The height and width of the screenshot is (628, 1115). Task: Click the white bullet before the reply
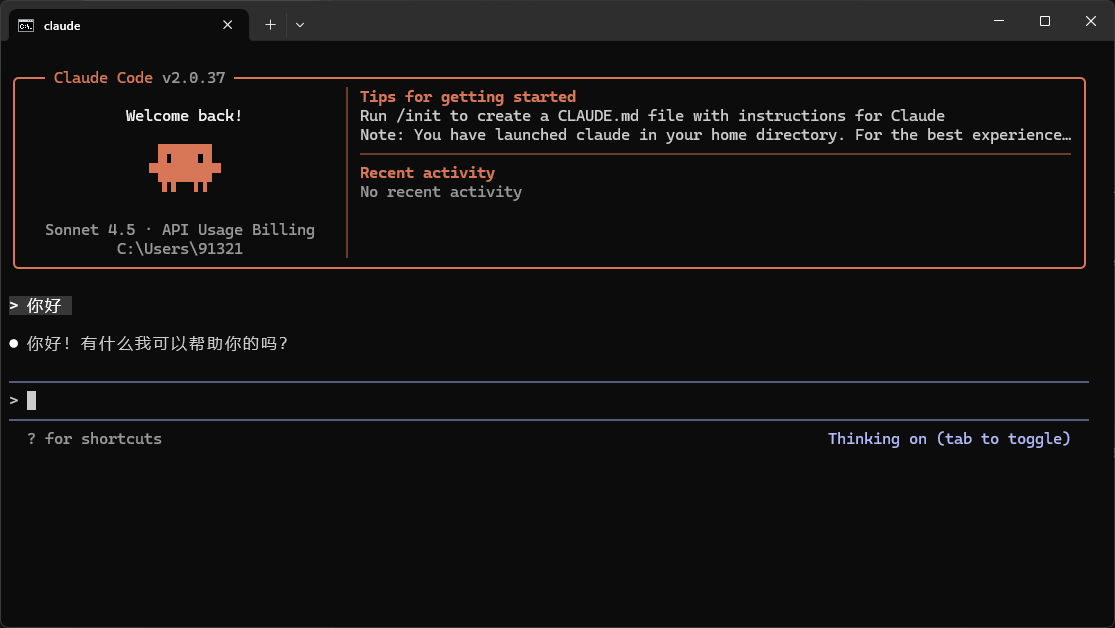[14, 344]
